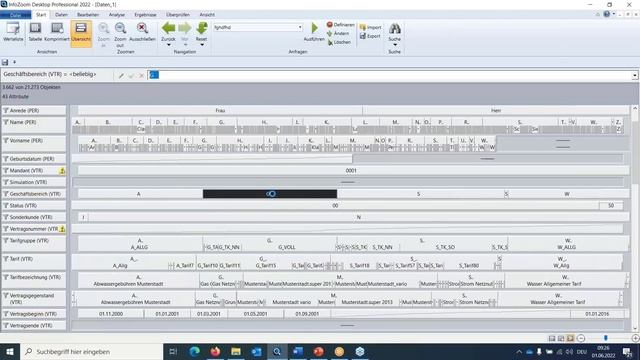Open the Suche binoculars tool
Image resolution: width=640 pixels, height=360 pixels.
click(394, 29)
